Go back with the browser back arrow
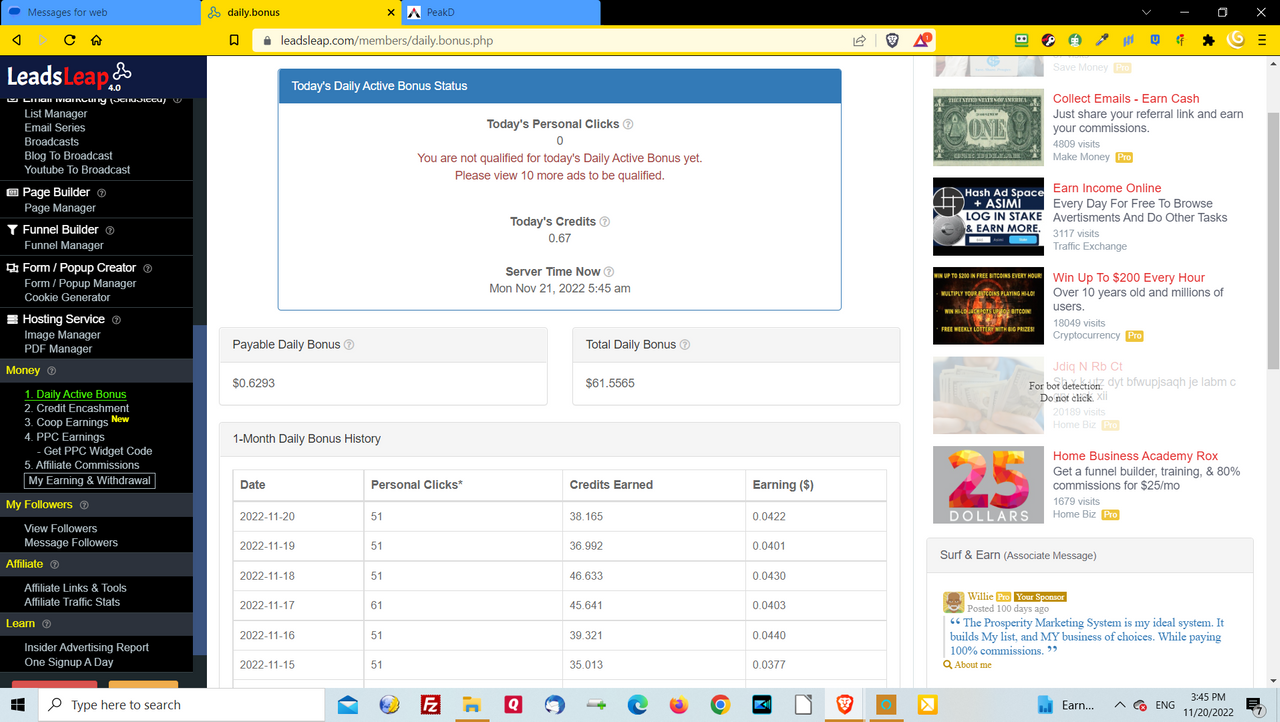Viewport: 1280px width, 722px height. point(17,41)
